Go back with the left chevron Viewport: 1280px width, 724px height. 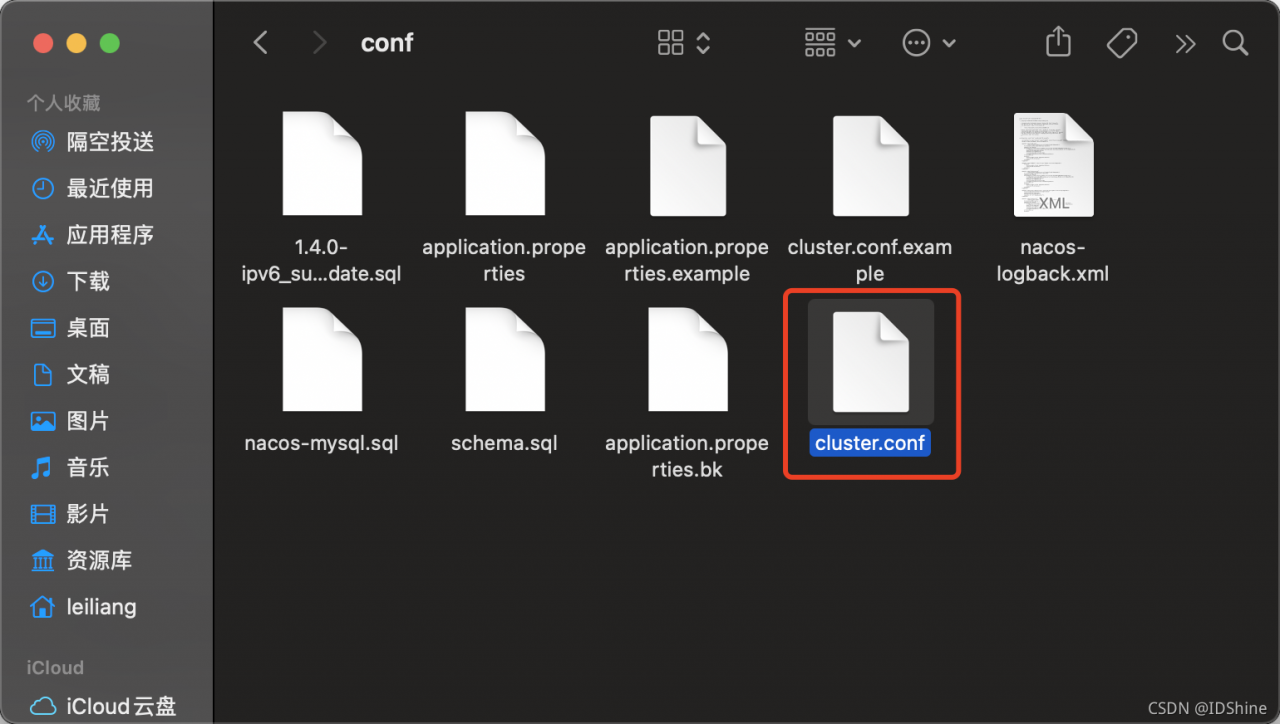click(x=261, y=43)
